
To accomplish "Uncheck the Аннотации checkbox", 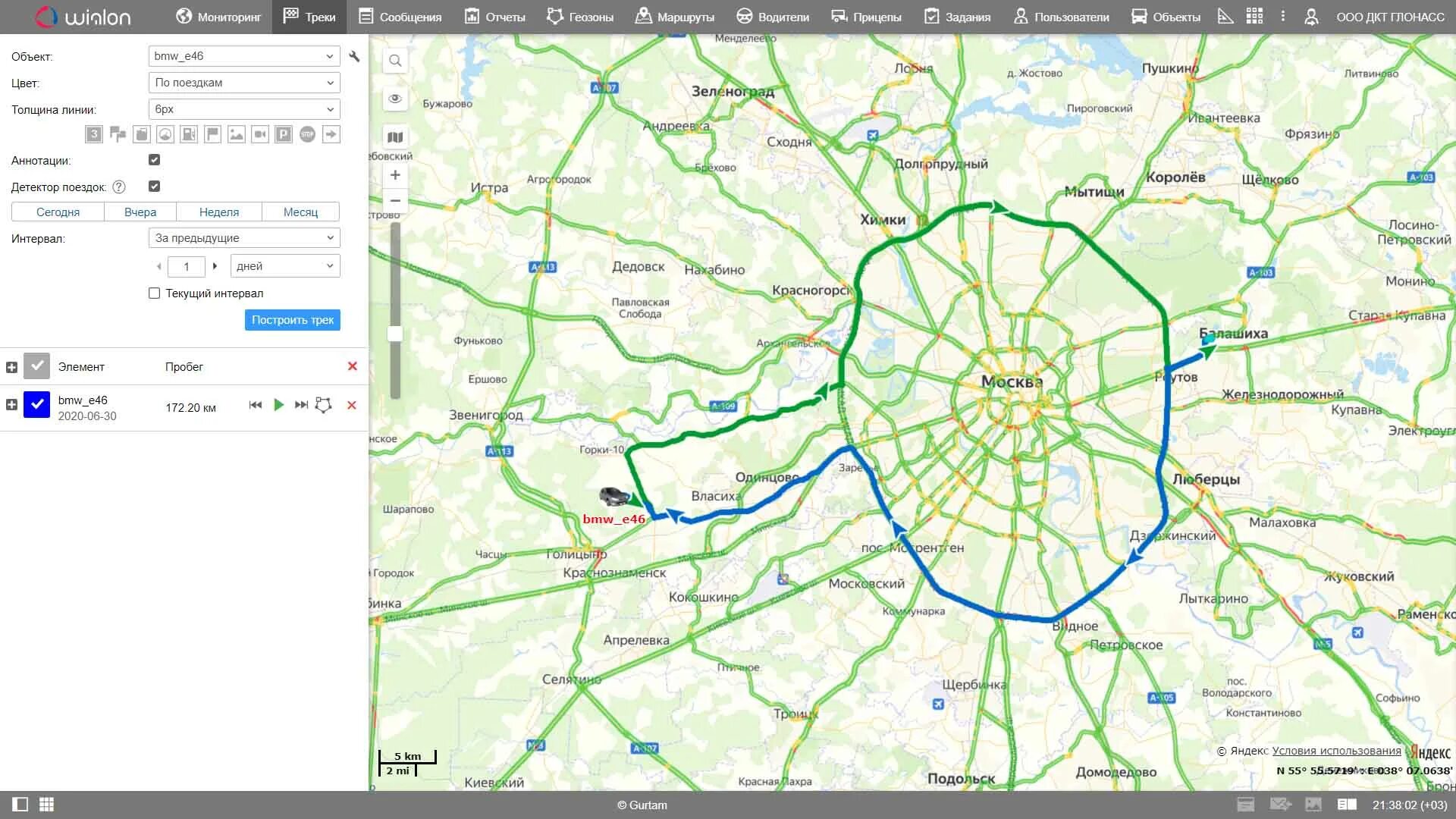I will coord(155,160).
